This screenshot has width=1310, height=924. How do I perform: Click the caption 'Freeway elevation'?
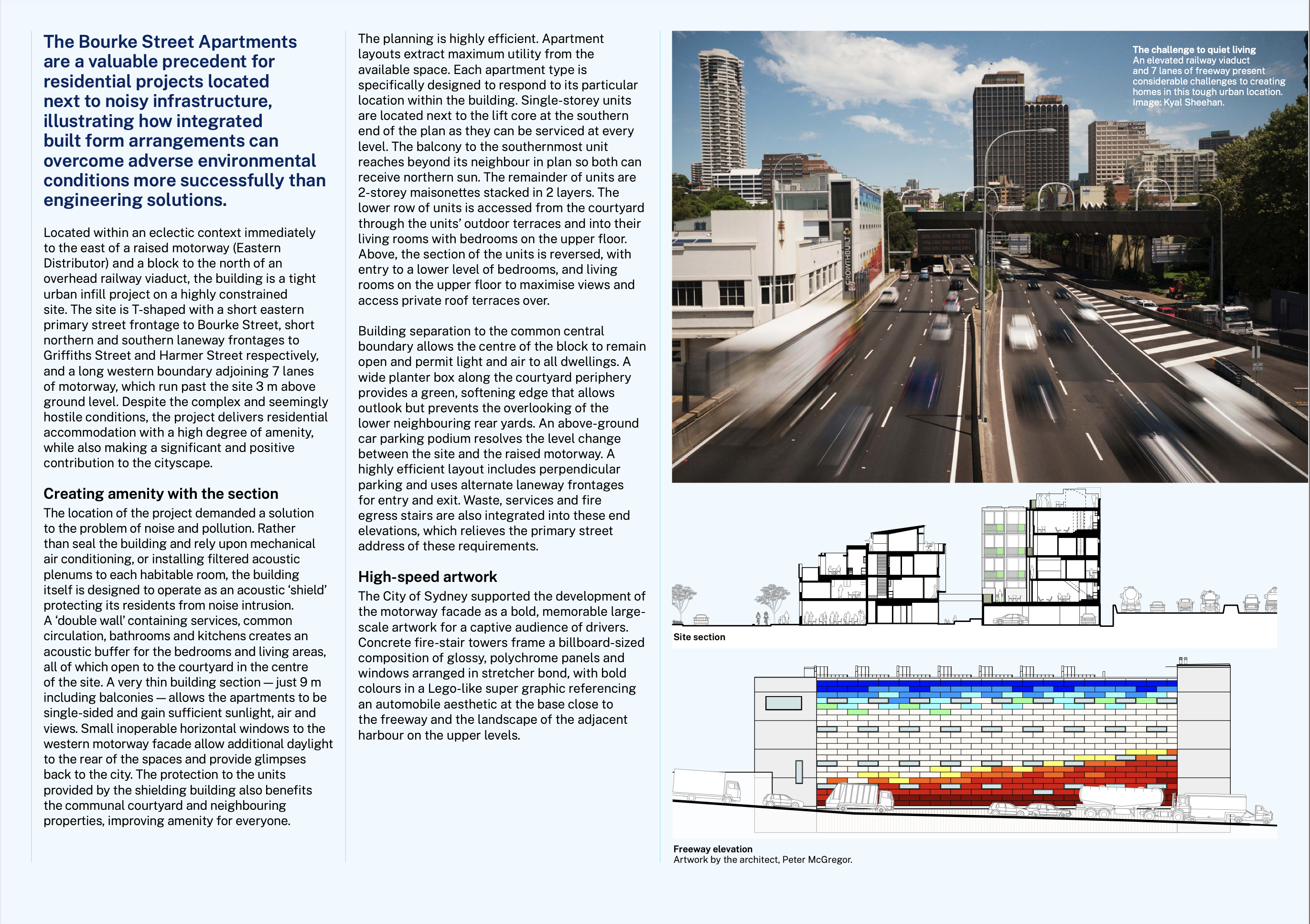713,849
